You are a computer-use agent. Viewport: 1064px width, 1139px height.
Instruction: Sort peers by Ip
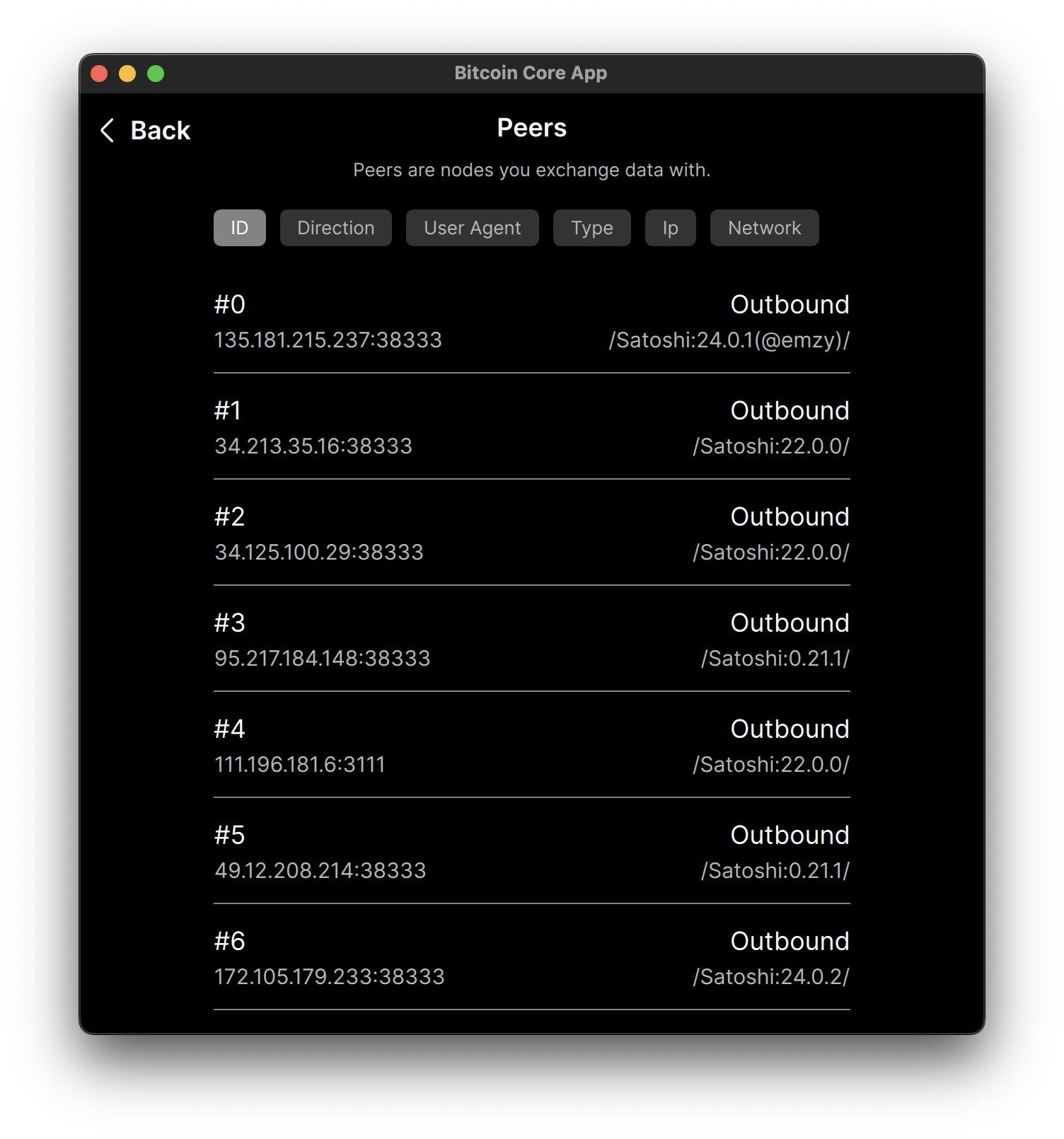tap(671, 228)
